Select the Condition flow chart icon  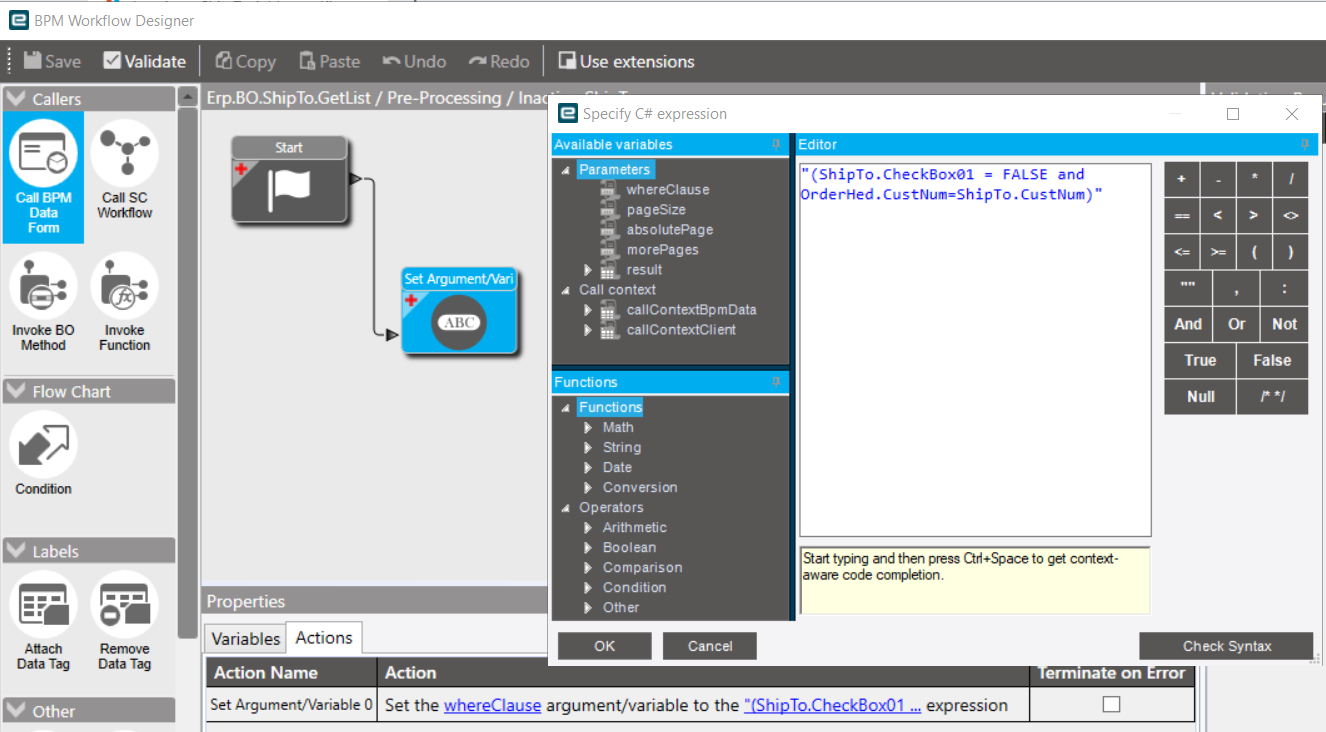(x=43, y=455)
